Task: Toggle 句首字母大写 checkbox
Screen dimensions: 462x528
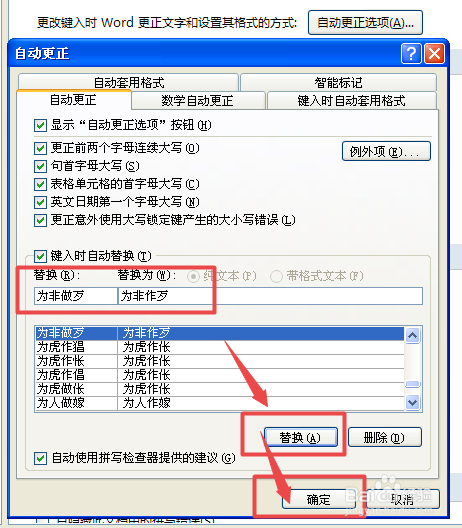Action: click(x=40, y=166)
